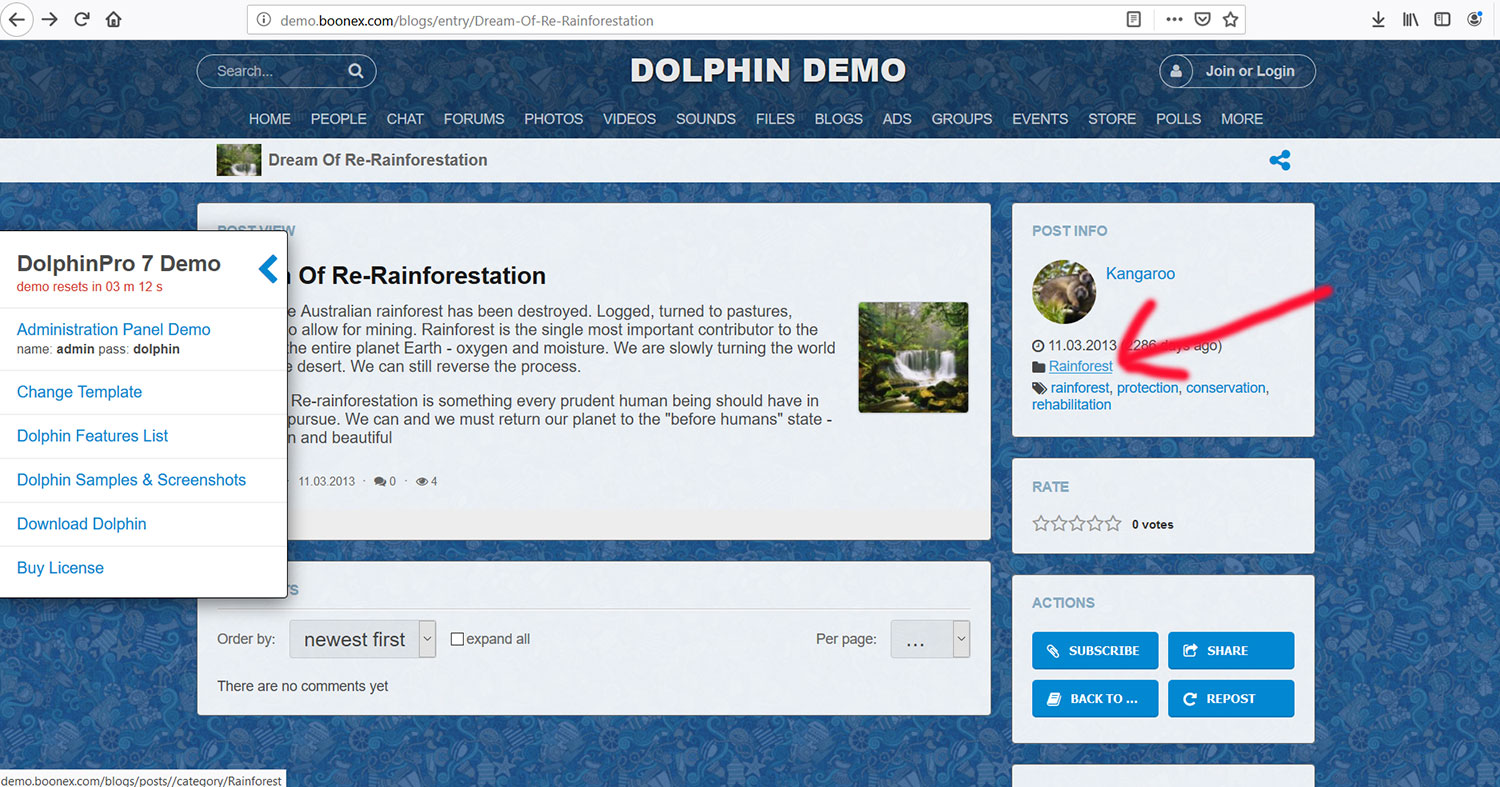Toggle reader view icon in address bar

(1133, 19)
